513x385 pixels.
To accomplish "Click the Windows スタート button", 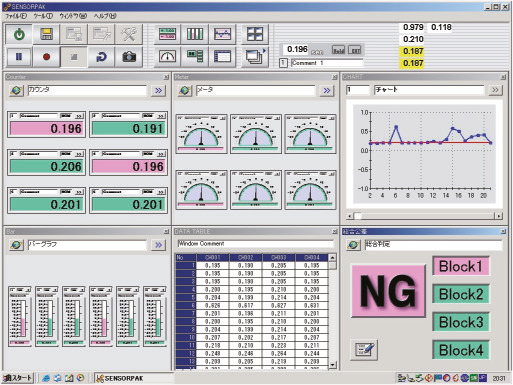I will 18,378.
